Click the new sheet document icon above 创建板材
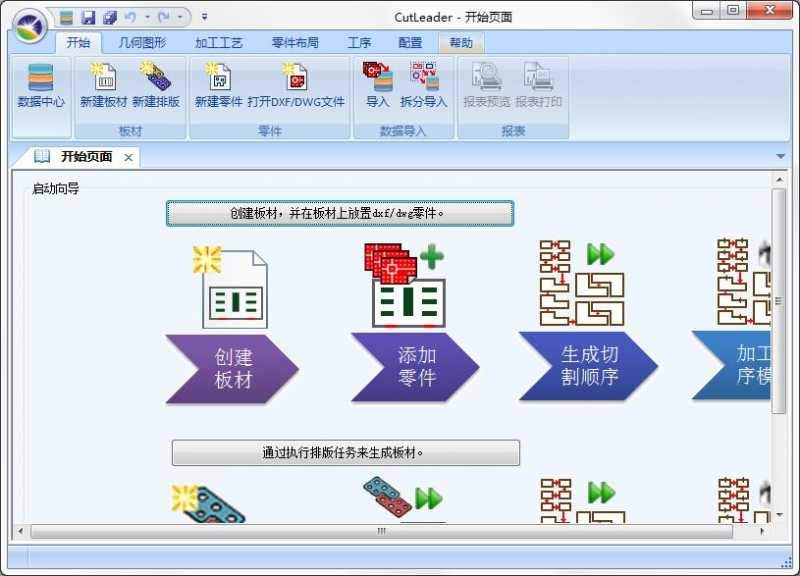Screen dimensions: 800x576 (231, 287)
